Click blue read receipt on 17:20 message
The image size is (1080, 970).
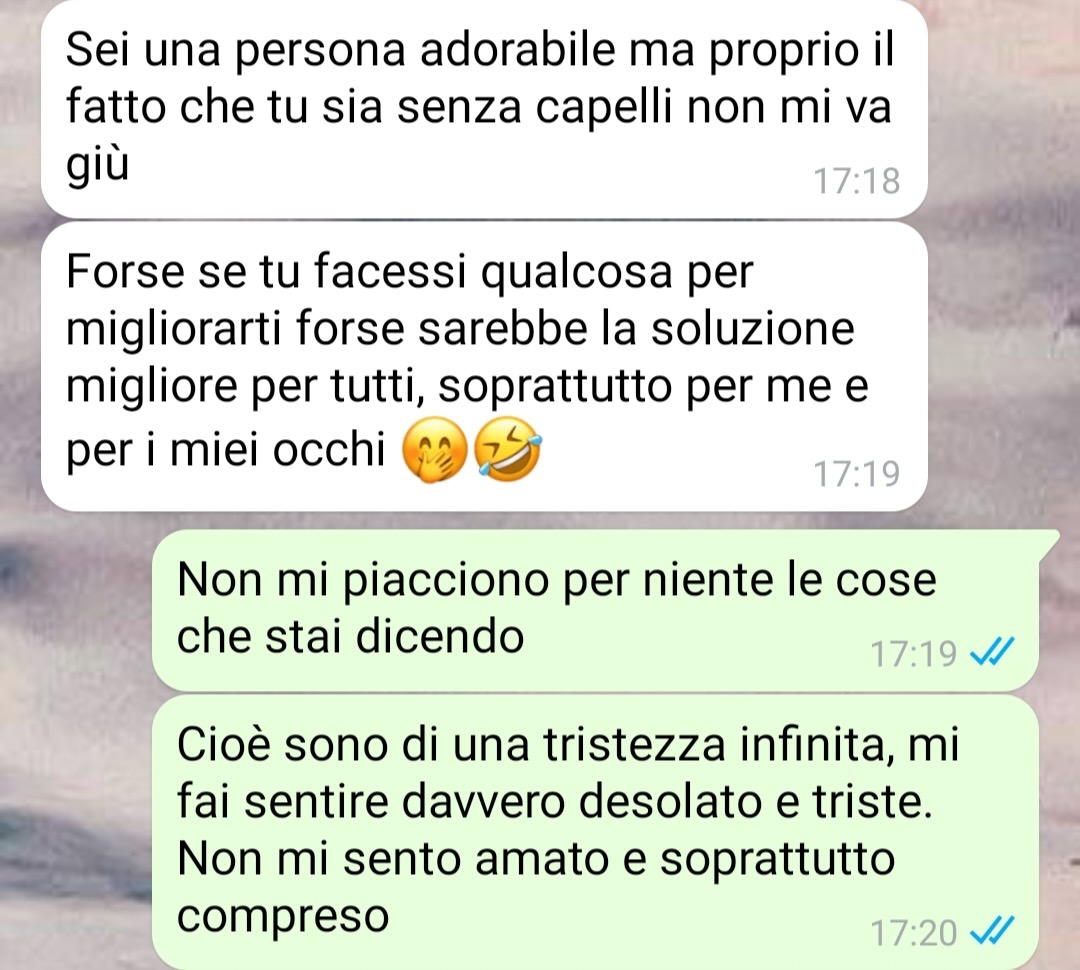coord(992,931)
